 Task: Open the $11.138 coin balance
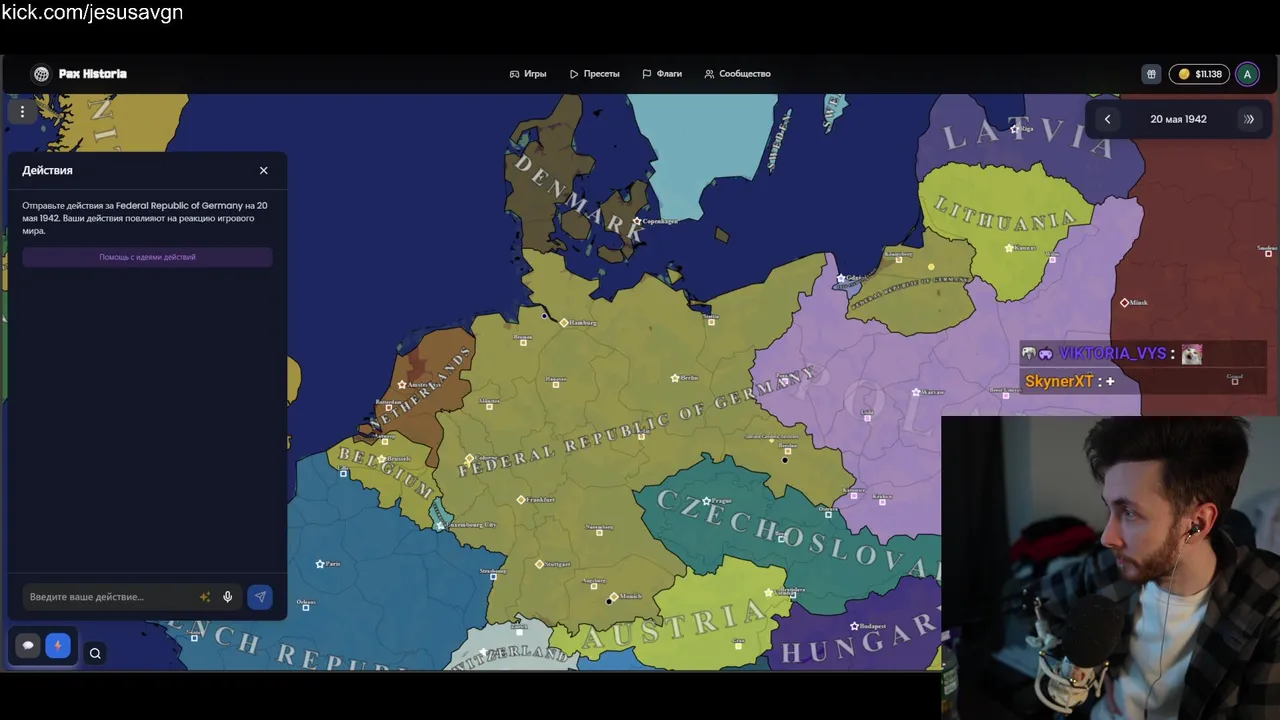(x=1200, y=74)
